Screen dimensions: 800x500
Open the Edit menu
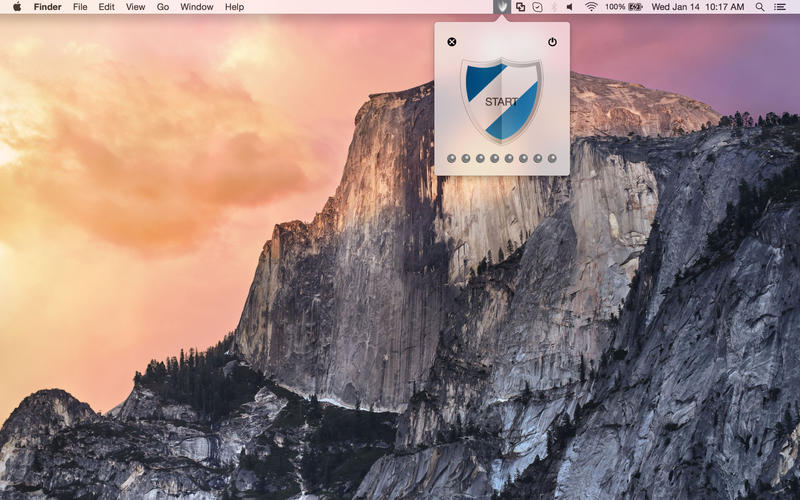pos(106,7)
